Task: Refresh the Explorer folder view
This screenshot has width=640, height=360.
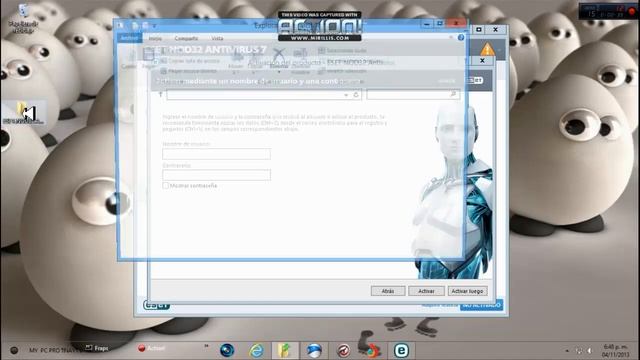Action: pos(356,95)
